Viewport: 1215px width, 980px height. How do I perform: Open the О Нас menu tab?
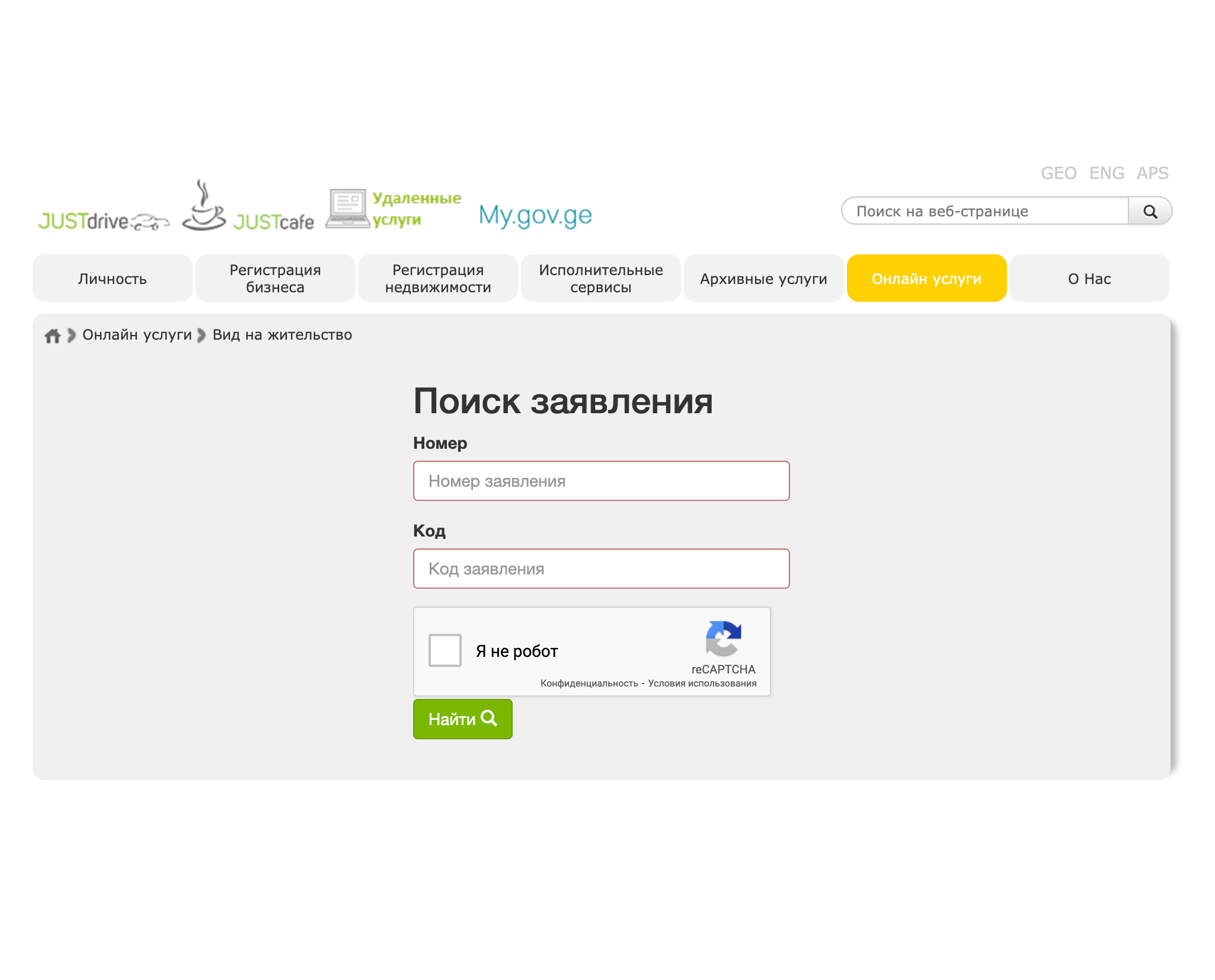(1089, 278)
